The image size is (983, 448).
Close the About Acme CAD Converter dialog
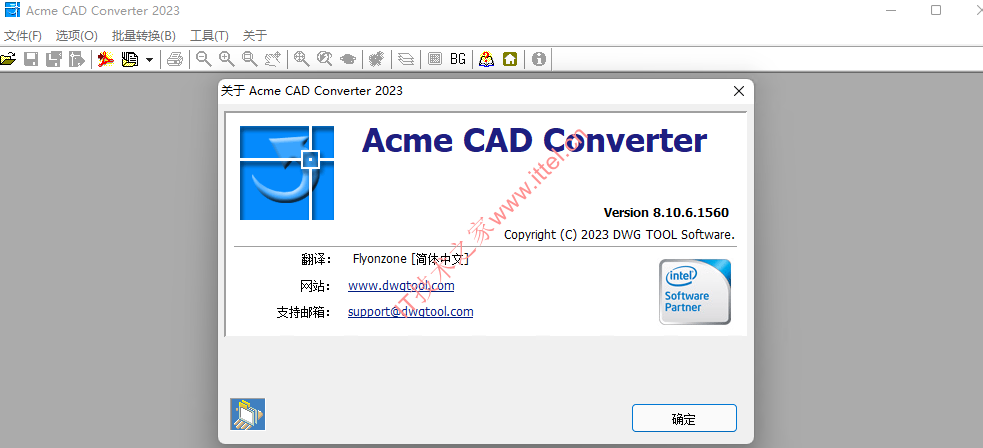click(x=739, y=91)
